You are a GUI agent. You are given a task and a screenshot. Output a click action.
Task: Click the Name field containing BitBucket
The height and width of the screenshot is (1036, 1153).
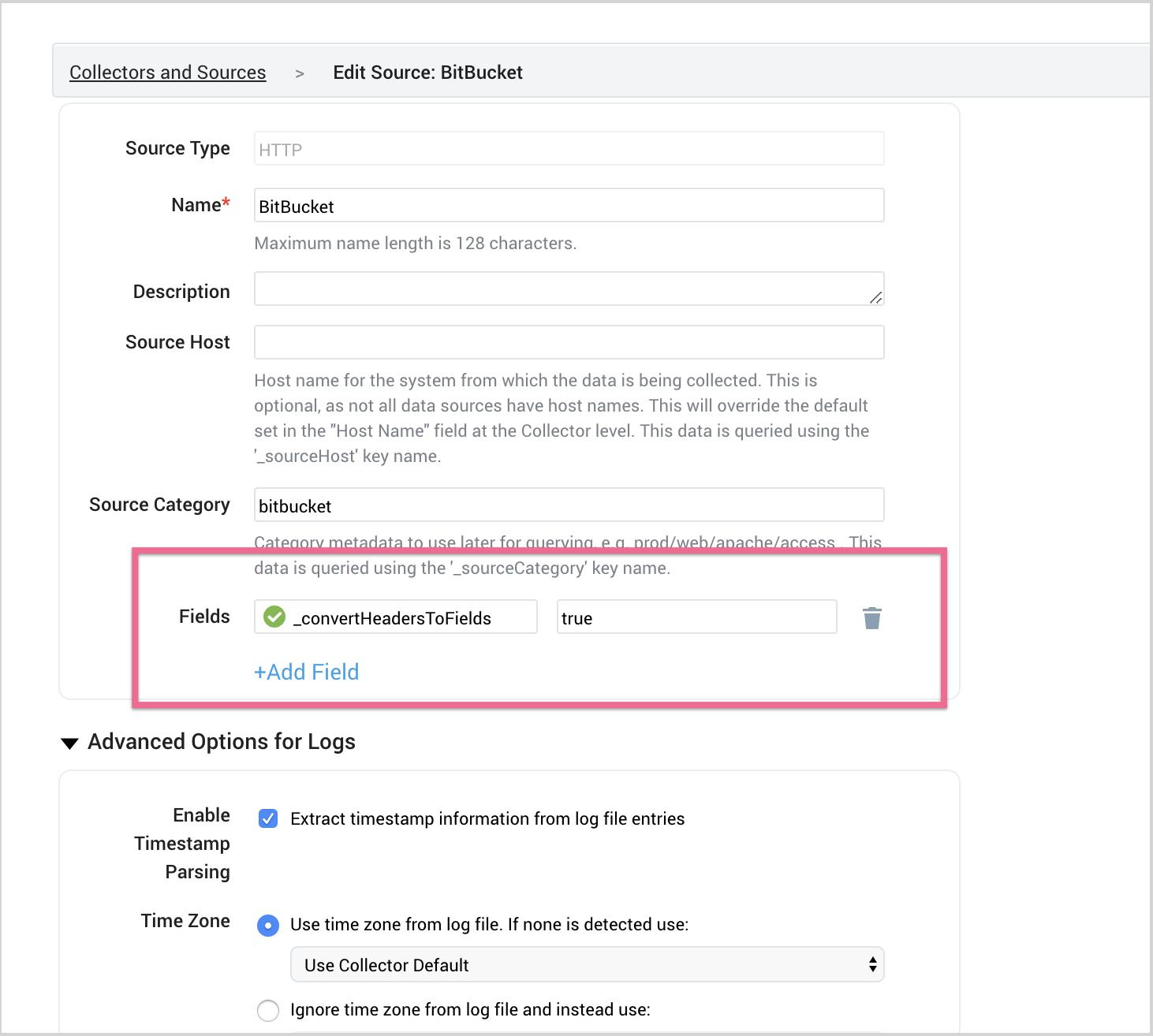[x=568, y=206]
